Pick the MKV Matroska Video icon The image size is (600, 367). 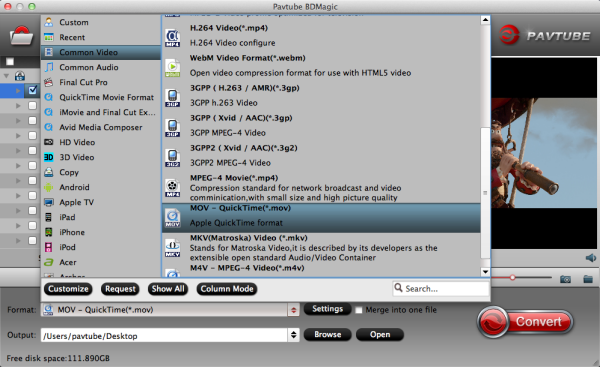[x=173, y=248]
